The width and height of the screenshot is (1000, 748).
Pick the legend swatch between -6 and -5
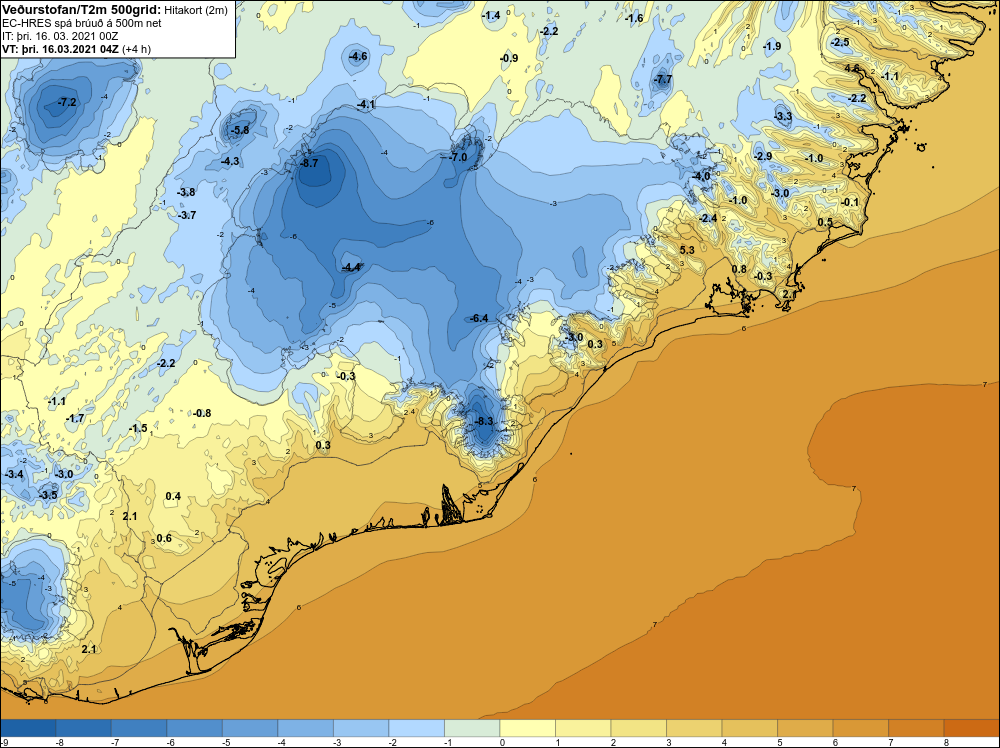[x=195, y=728]
